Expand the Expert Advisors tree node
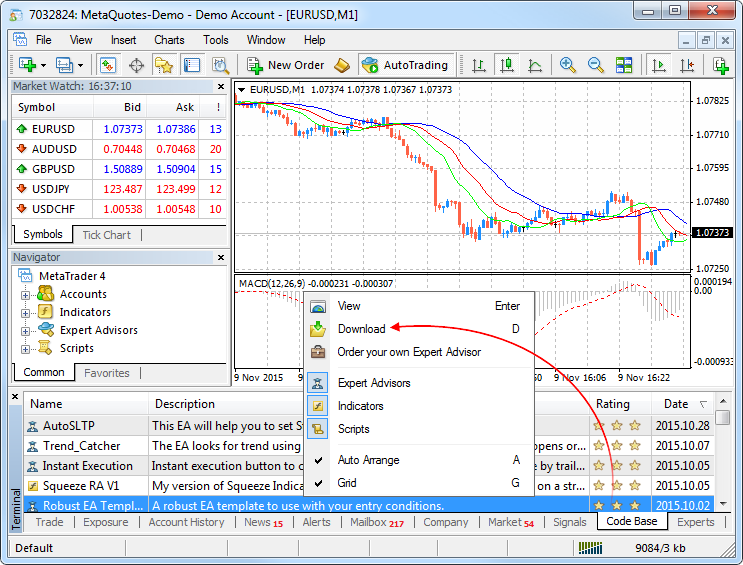 (x=26, y=331)
